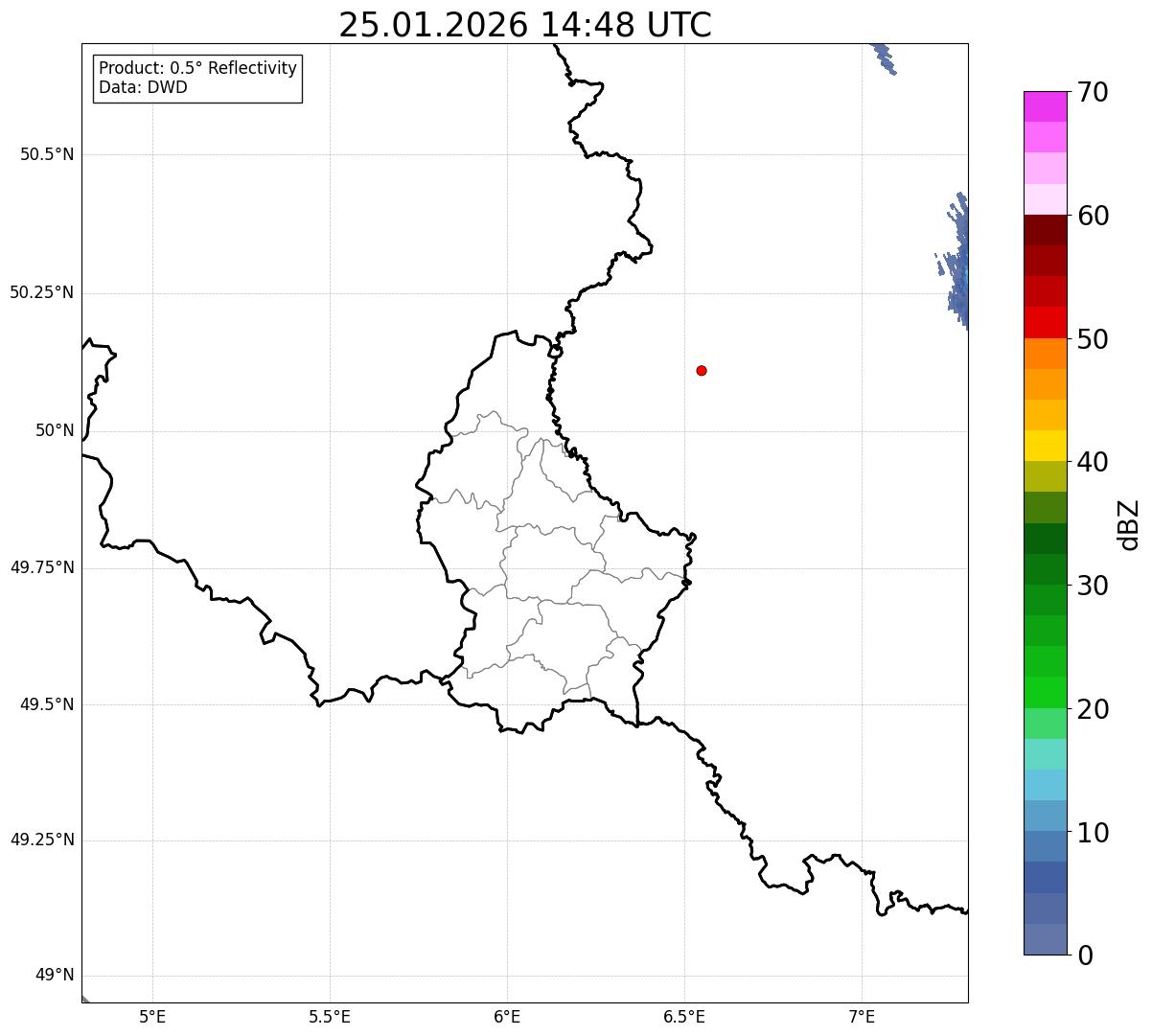Click the 50.25°N latitude label
1152x1036 pixels.
42,292
